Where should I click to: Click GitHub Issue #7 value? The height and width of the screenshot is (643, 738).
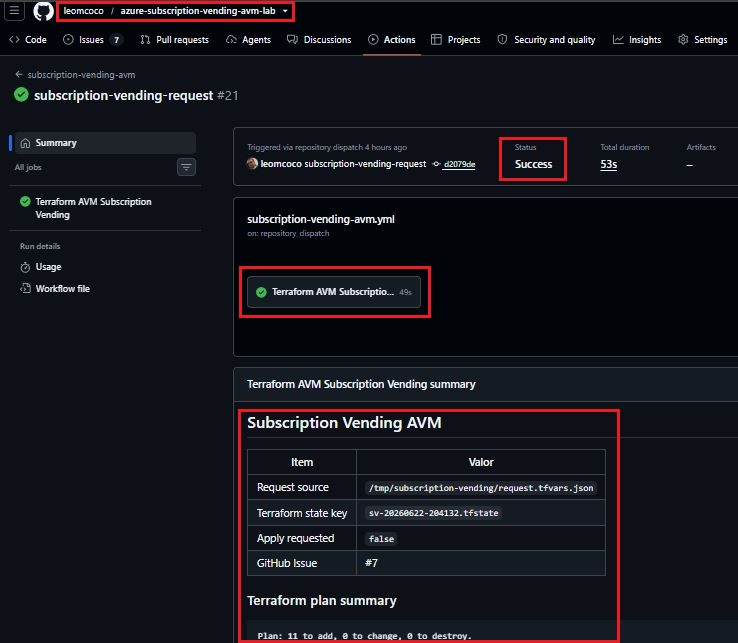click(371, 563)
